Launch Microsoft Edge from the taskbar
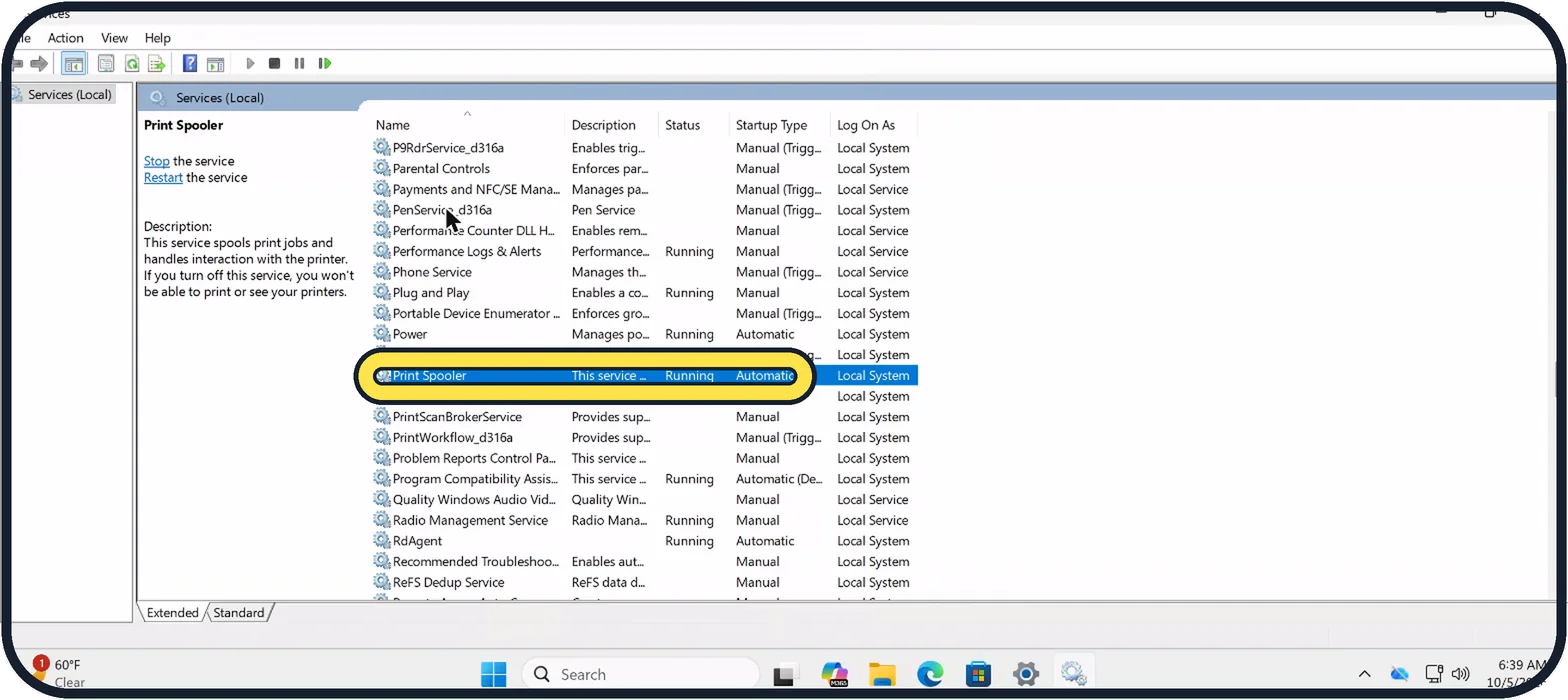 tap(930, 674)
